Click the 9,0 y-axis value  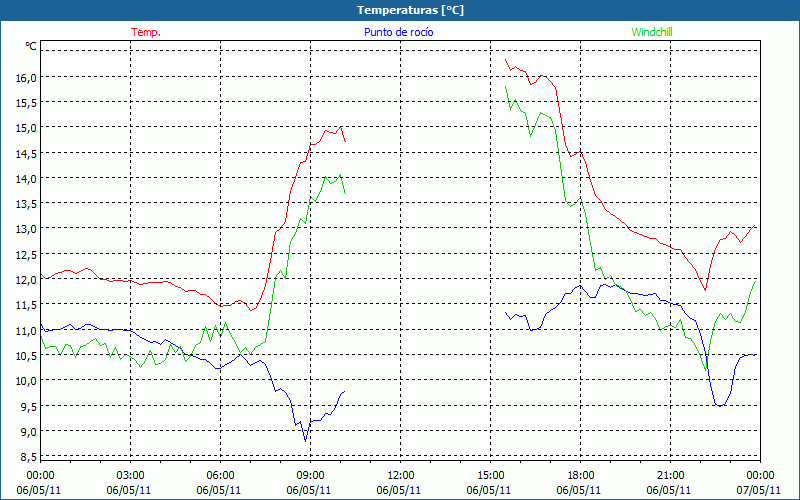click(29, 431)
